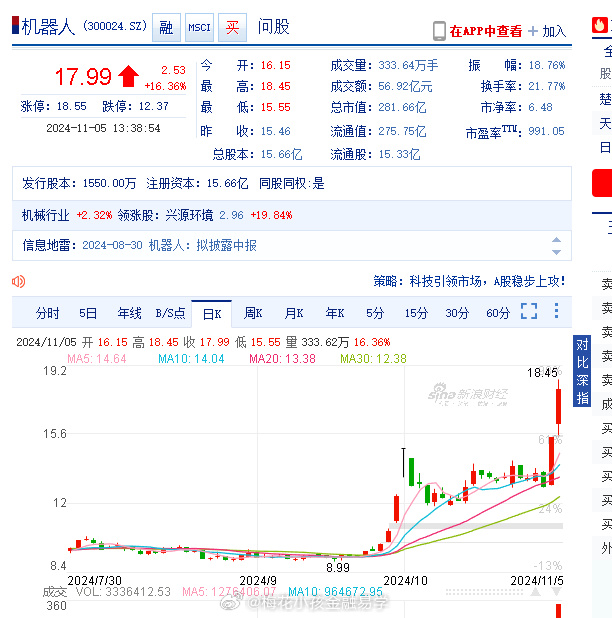The width and height of the screenshot is (612, 618).
Task: Click the 融 margin trading badge
Action: [166, 27]
